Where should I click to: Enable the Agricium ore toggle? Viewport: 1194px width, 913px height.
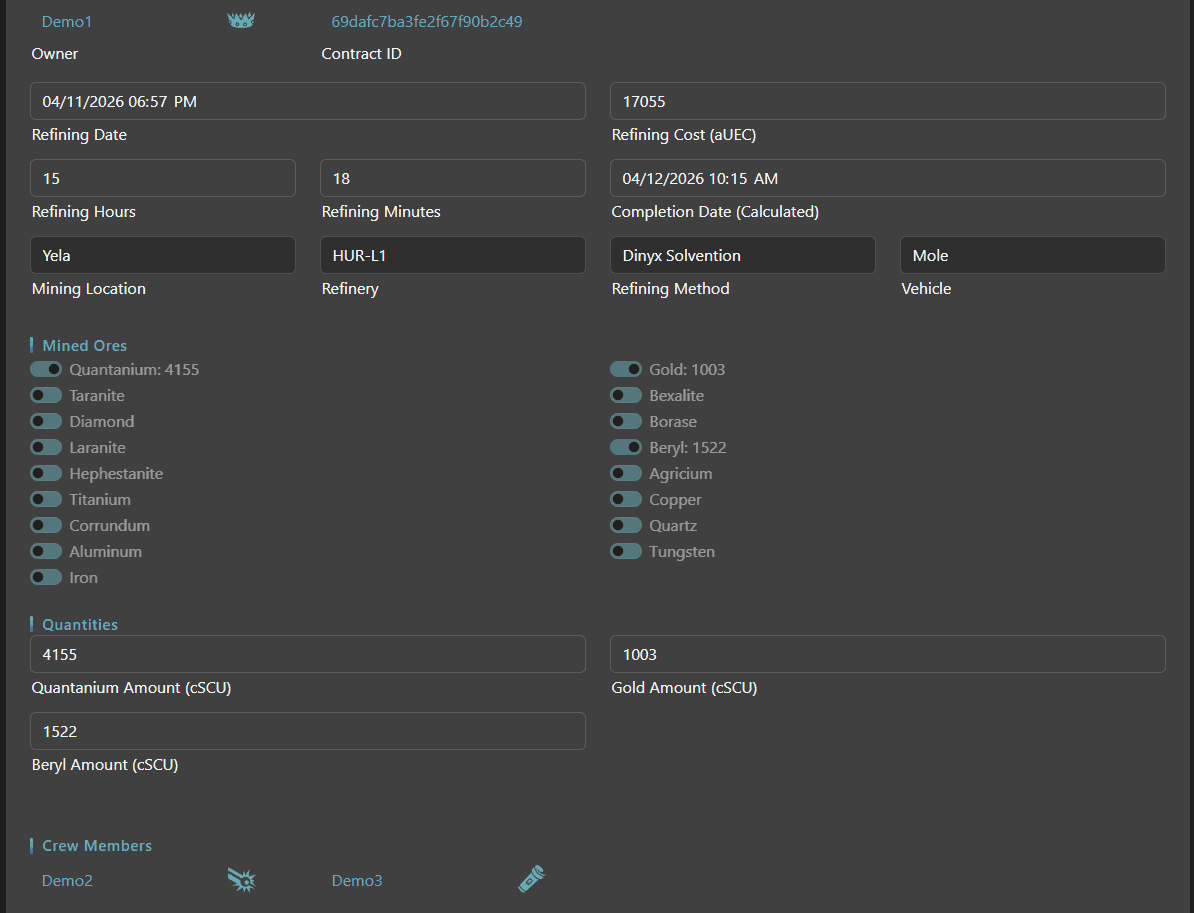626,473
